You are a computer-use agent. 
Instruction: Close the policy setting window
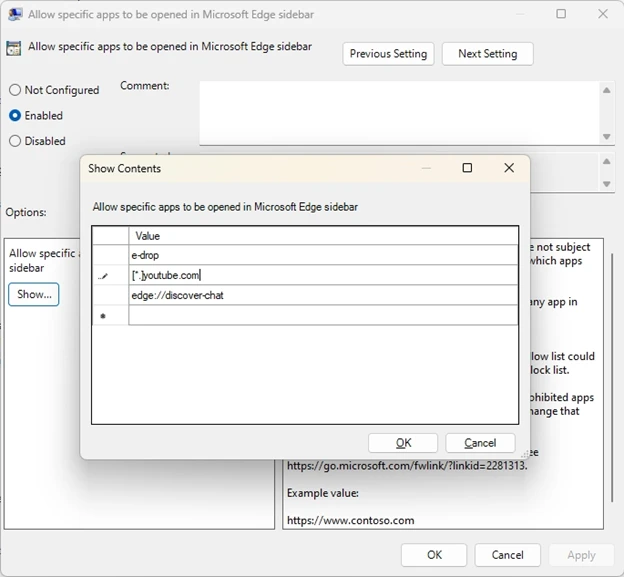(x=603, y=14)
